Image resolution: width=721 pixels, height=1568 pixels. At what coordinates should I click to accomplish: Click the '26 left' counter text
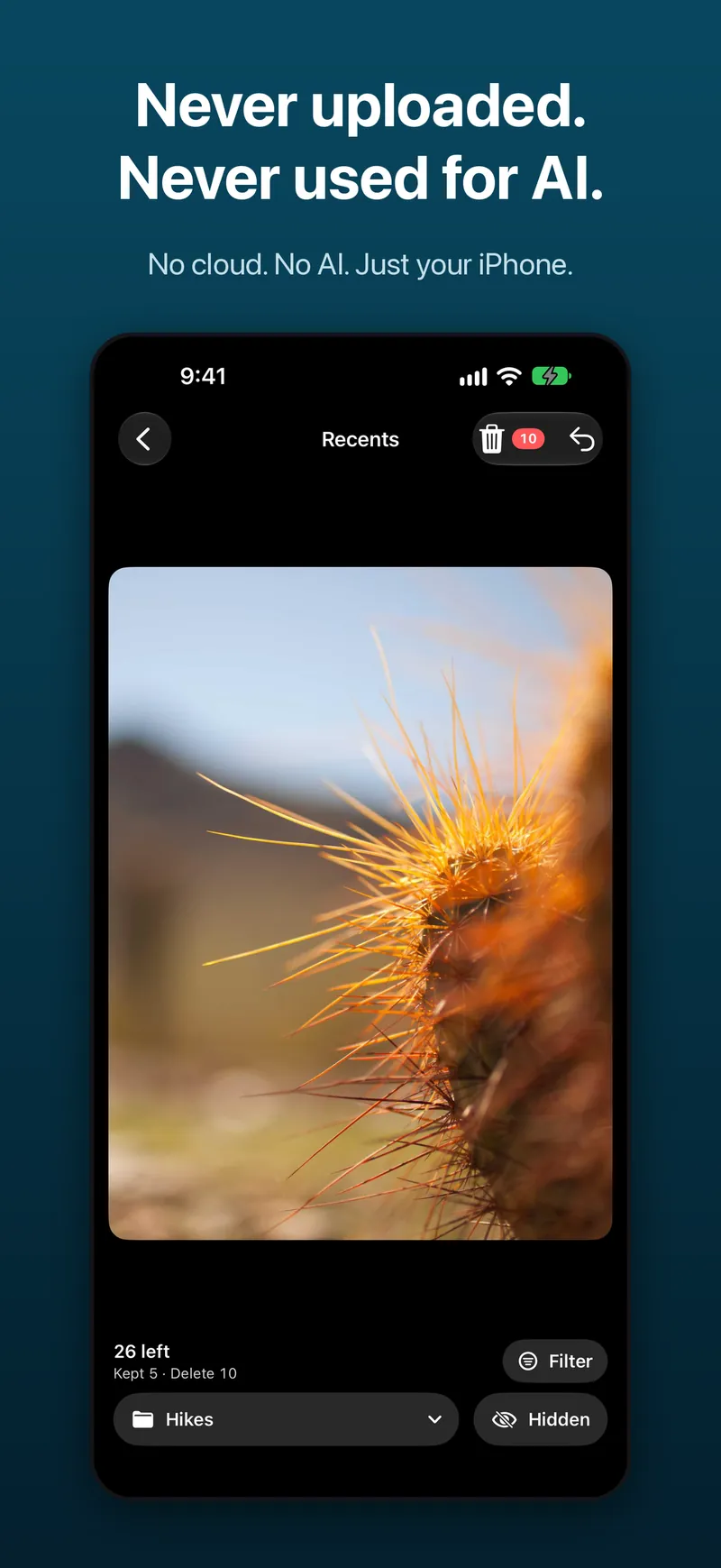click(141, 1351)
